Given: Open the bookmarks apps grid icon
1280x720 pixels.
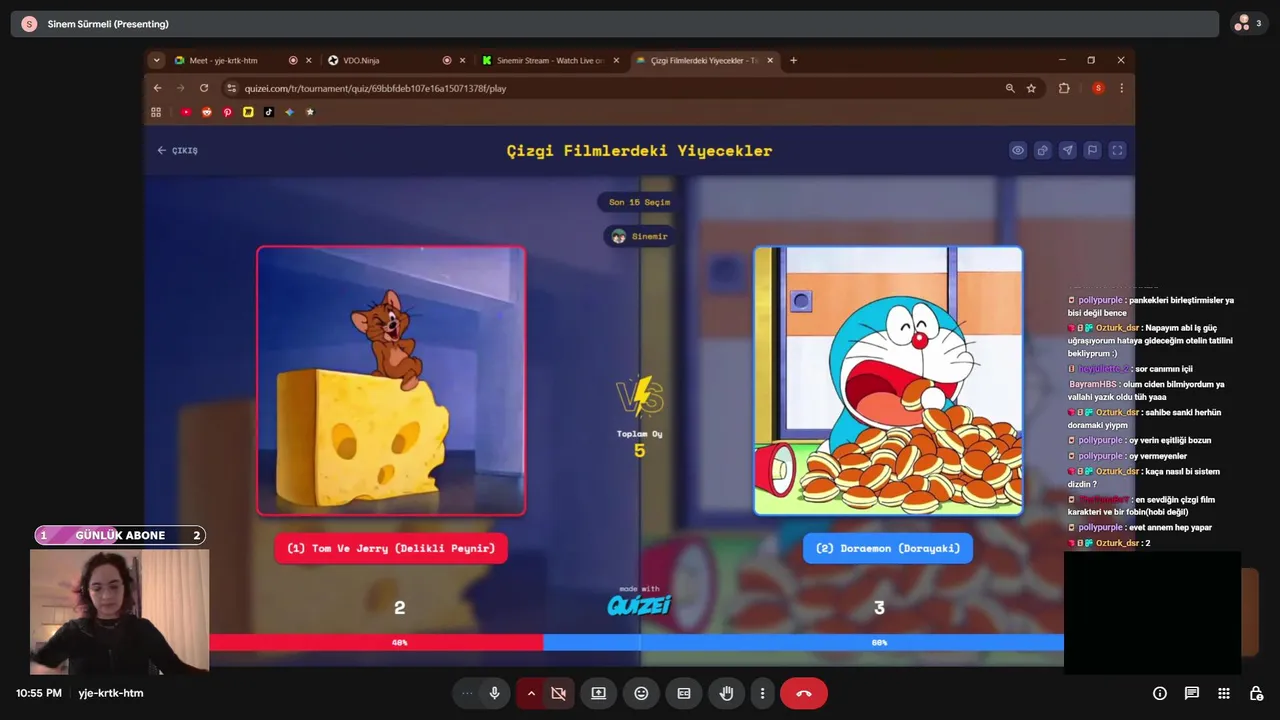Looking at the screenshot, I should tap(156, 112).
